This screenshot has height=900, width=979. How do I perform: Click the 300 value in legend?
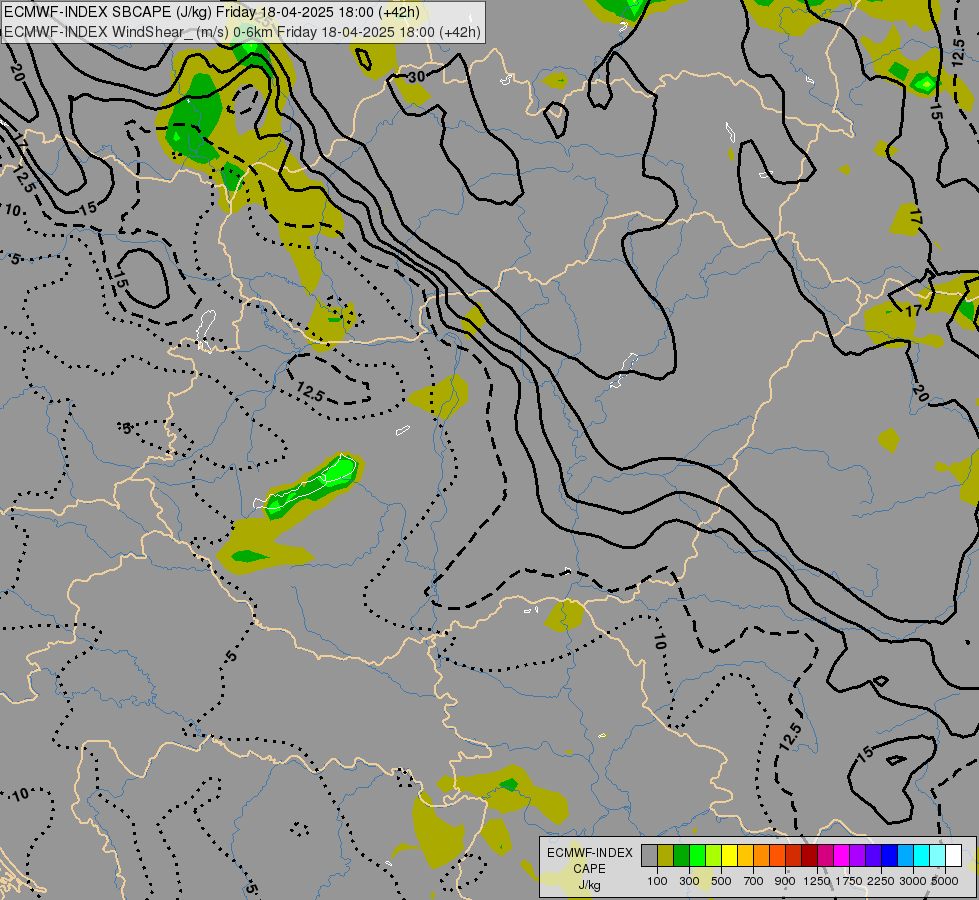[689, 881]
